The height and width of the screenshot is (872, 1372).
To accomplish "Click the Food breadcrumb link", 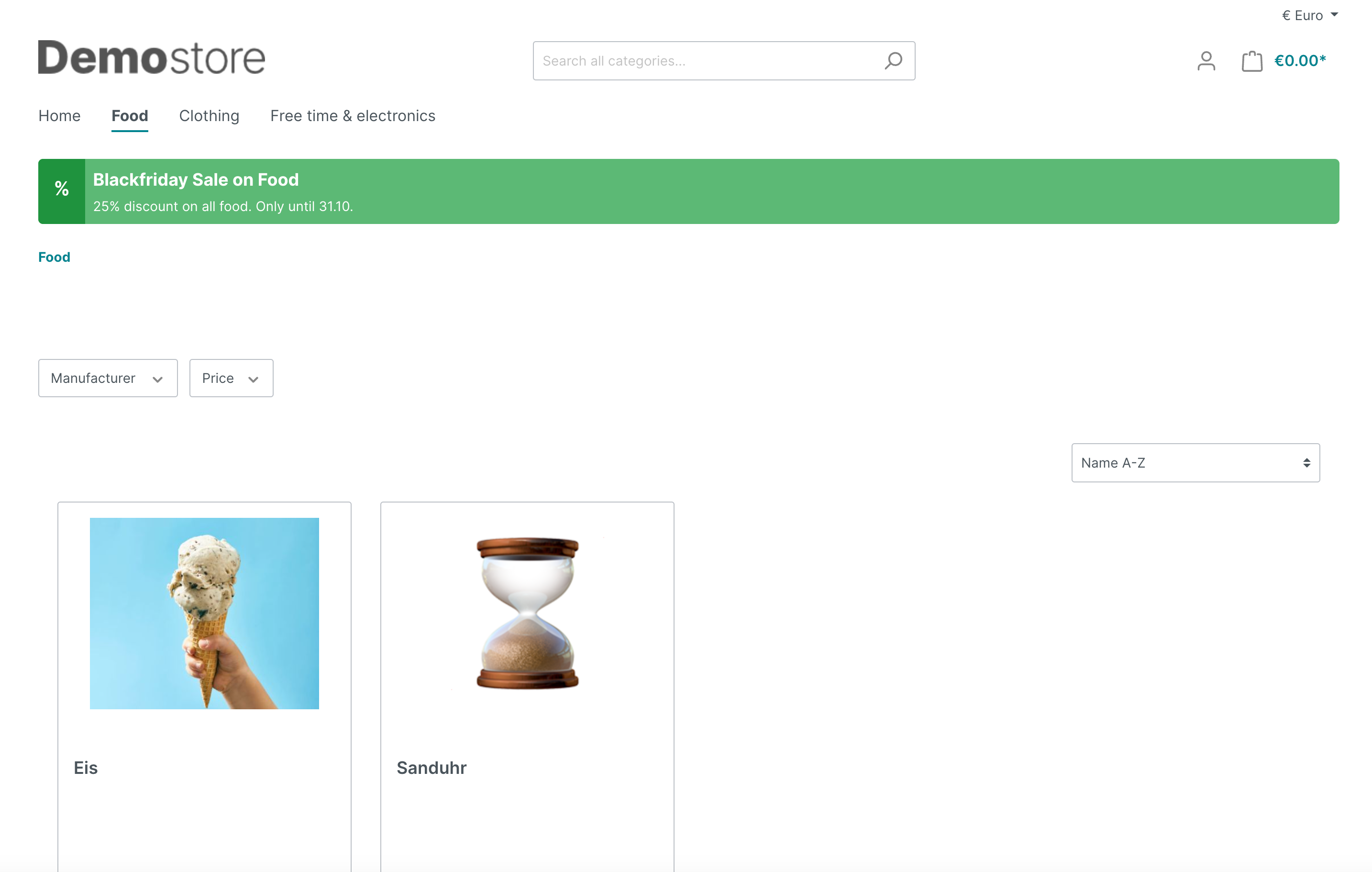I will pyautogui.click(x=54, y=257).
